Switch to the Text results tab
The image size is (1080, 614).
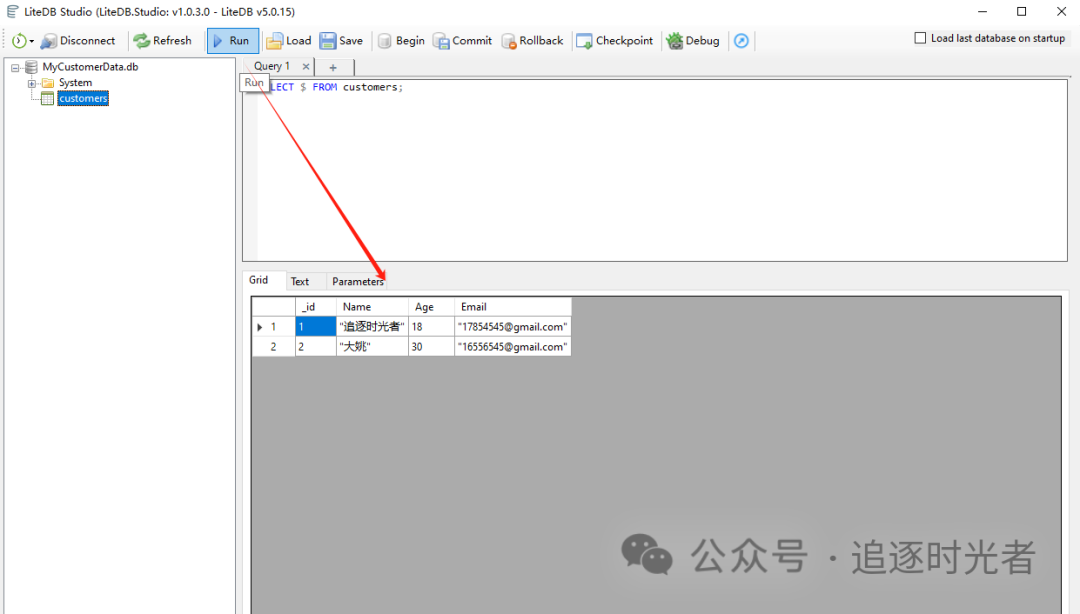click(300, 281)
